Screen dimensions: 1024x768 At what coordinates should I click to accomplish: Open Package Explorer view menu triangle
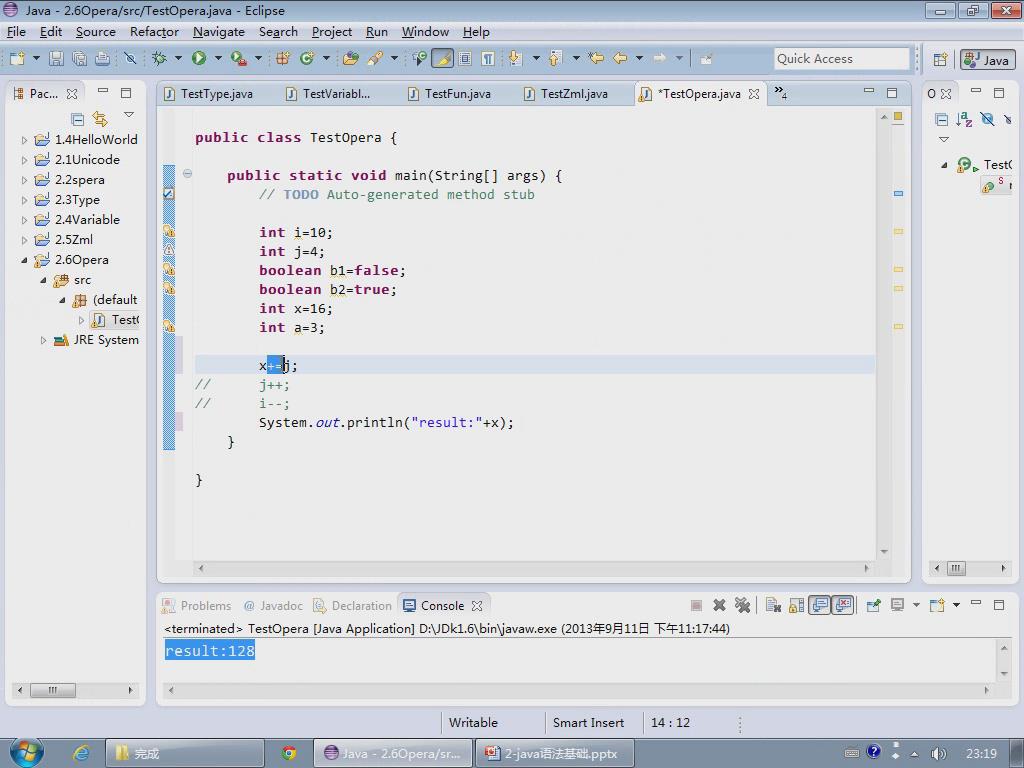pos(129,115)
